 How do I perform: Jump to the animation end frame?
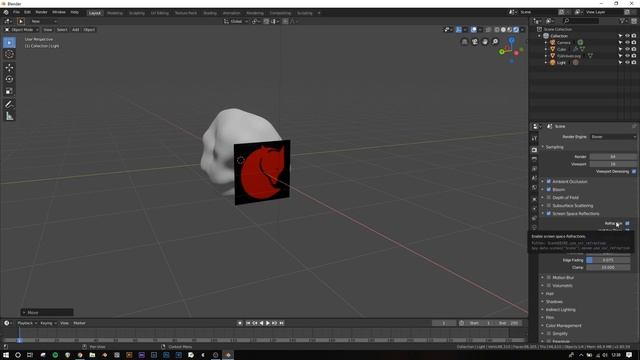pyautogui.click(x=281, y=323)
